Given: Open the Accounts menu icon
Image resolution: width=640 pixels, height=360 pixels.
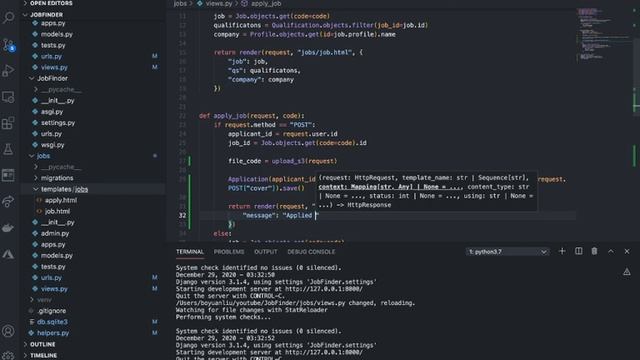Looking at the screenshot, I should coord(8,331).
